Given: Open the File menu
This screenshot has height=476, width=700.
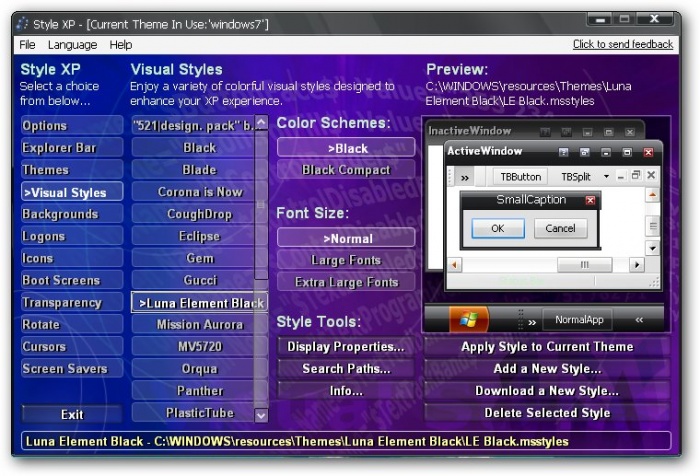Looking at the screenshot, I should (27, 45).
